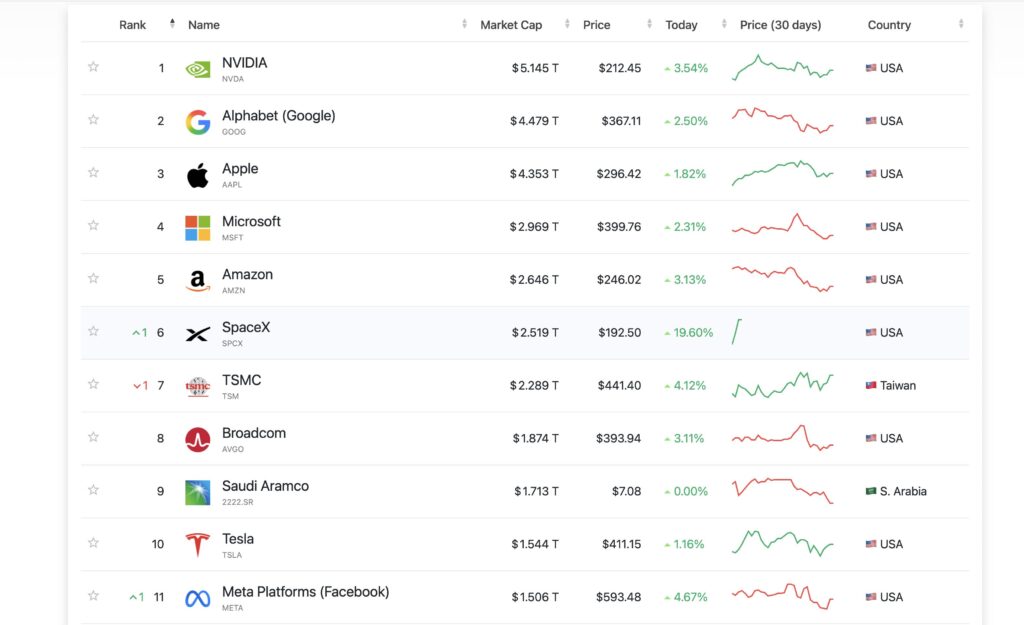Click Tesla's 30-day price sparkline
The image size is (1024, 625).
click(782, 543)
